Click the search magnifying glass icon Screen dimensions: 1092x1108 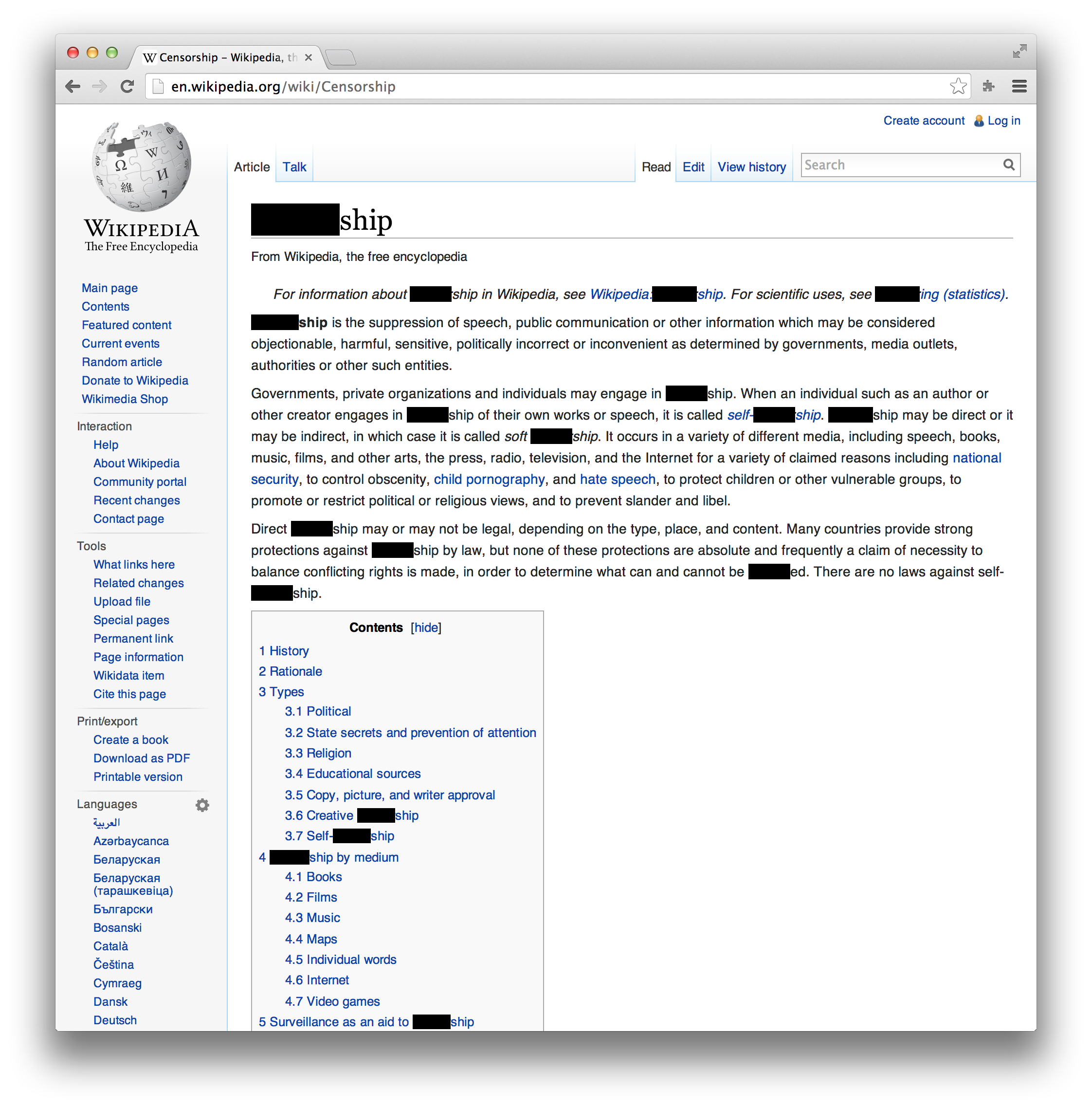[x=1008, y=165]
